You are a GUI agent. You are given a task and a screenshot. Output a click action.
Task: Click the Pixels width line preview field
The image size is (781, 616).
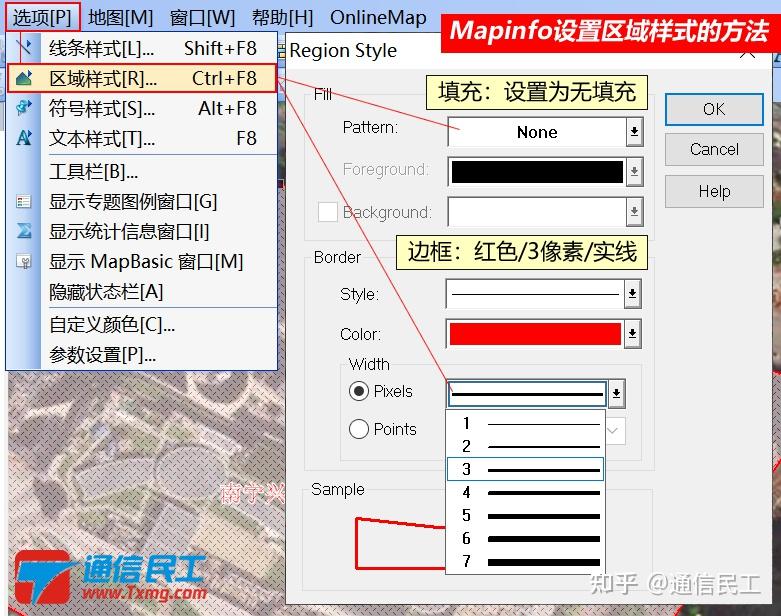tap(527, 394)
